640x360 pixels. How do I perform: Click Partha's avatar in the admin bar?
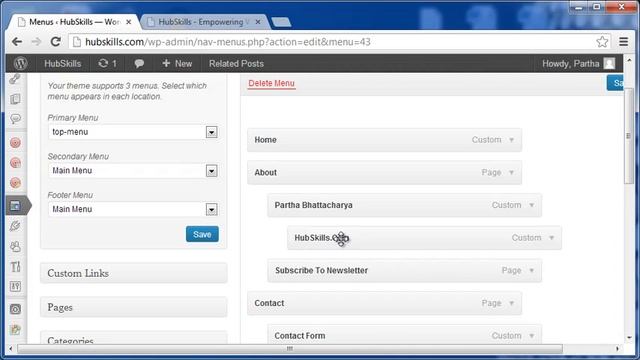pos(609,63)
